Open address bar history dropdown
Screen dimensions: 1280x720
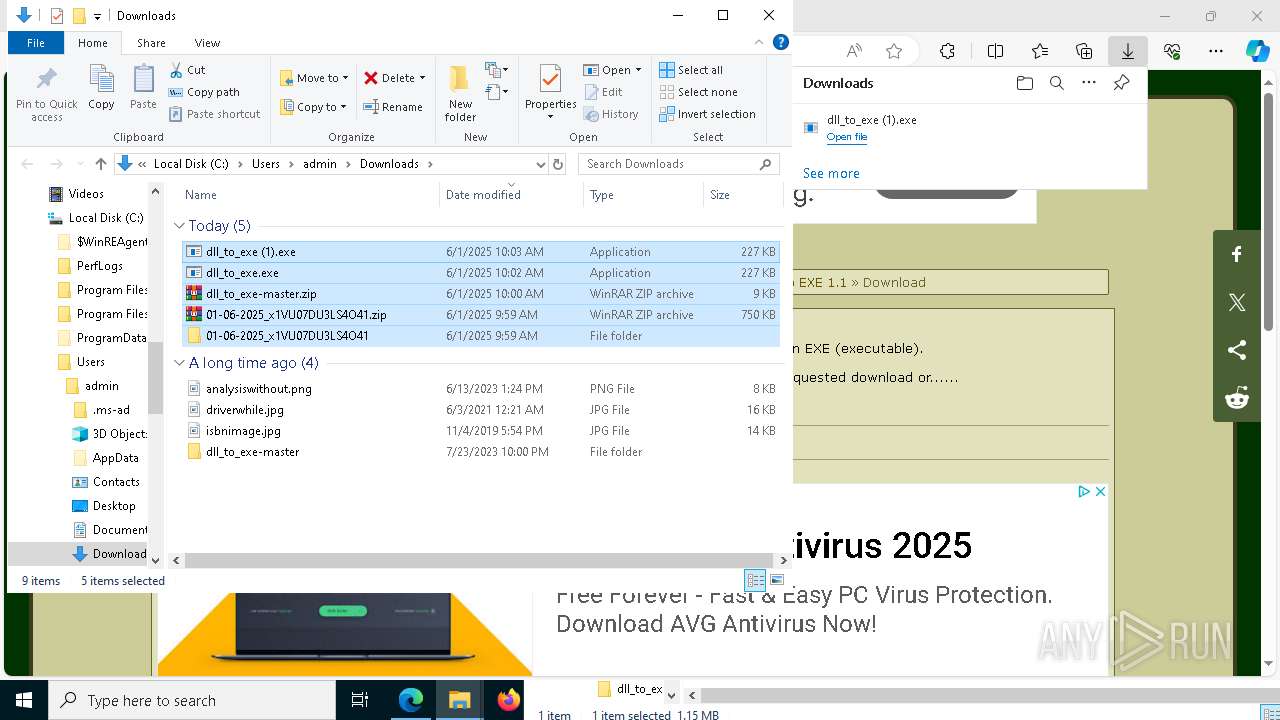540,164
